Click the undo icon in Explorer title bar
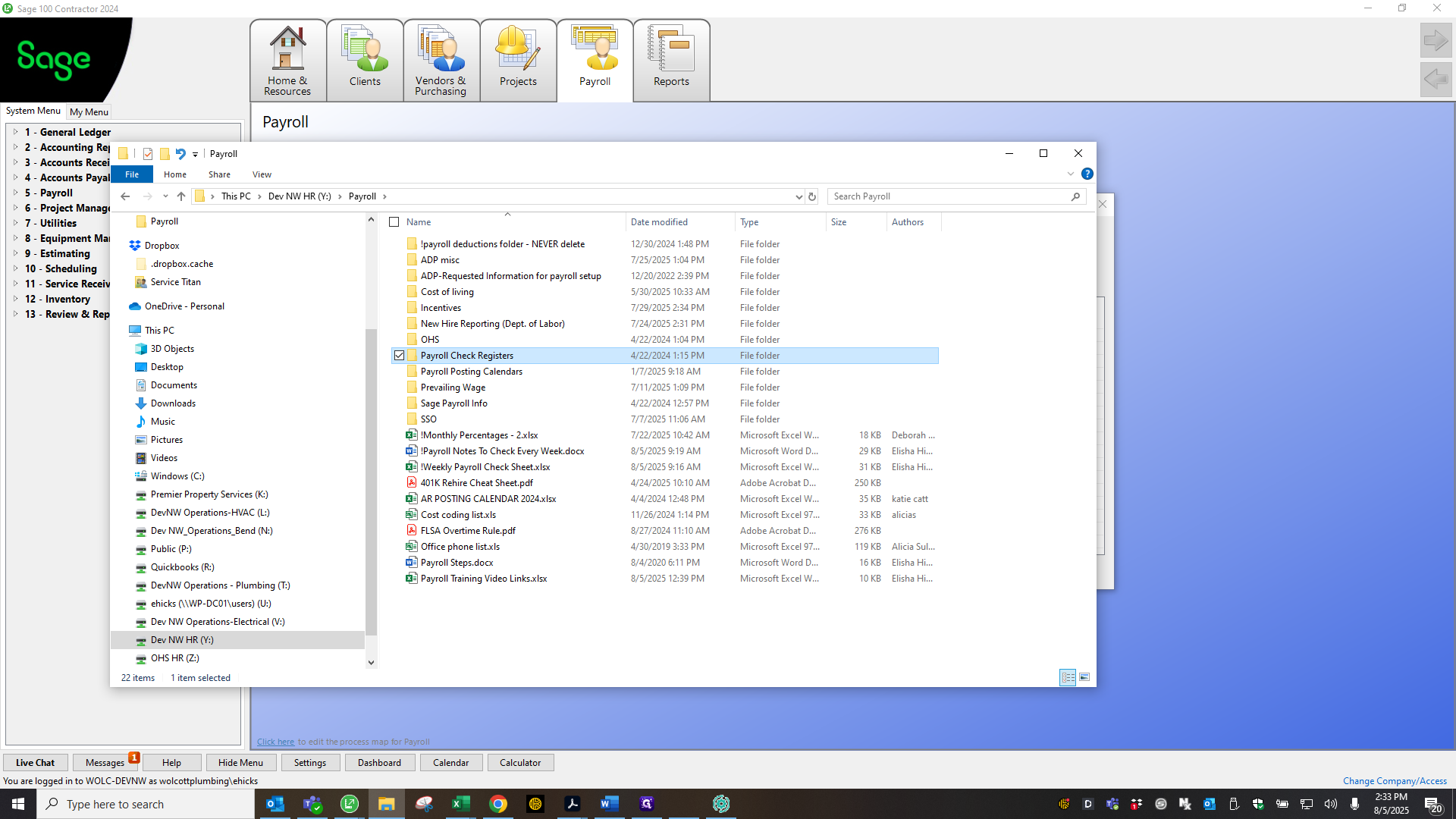This screenshot has width=1456, height=819. click(180, 154)
